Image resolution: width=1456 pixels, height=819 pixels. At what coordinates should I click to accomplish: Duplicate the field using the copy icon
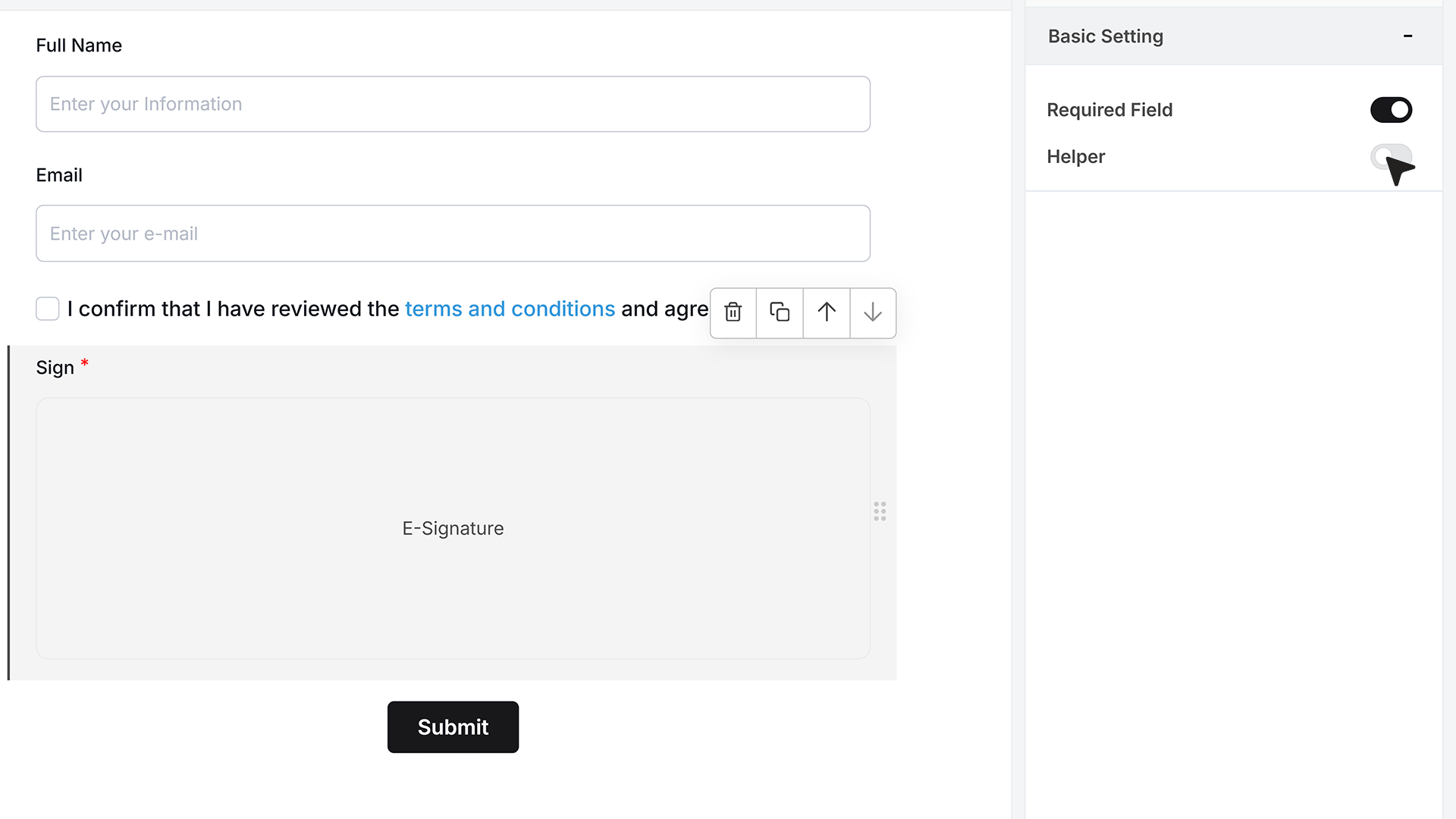click(x=780, y=312)
